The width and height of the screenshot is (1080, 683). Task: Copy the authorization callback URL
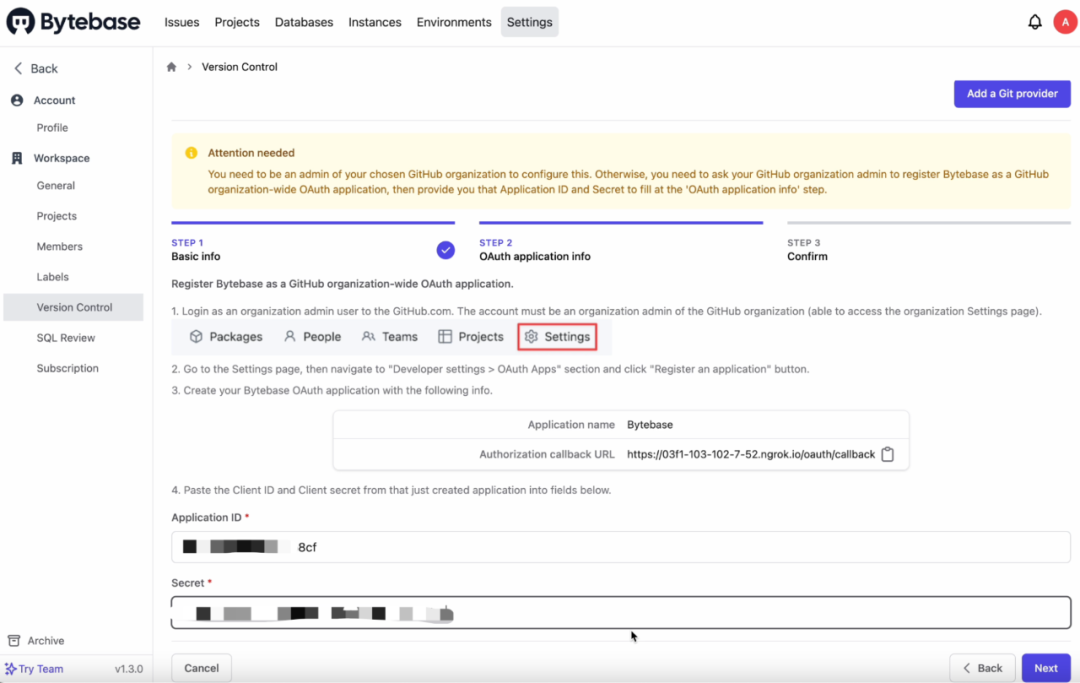[x=887, y=454]
